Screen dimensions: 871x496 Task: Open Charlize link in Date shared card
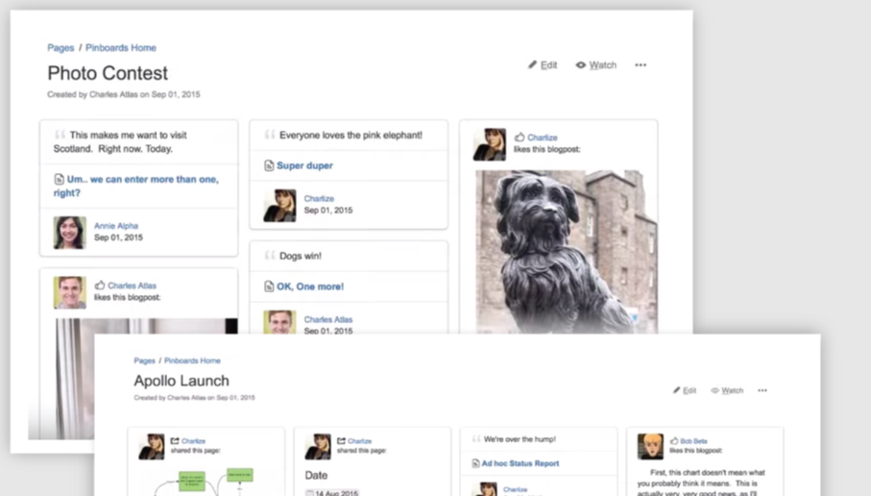(359, 441)
